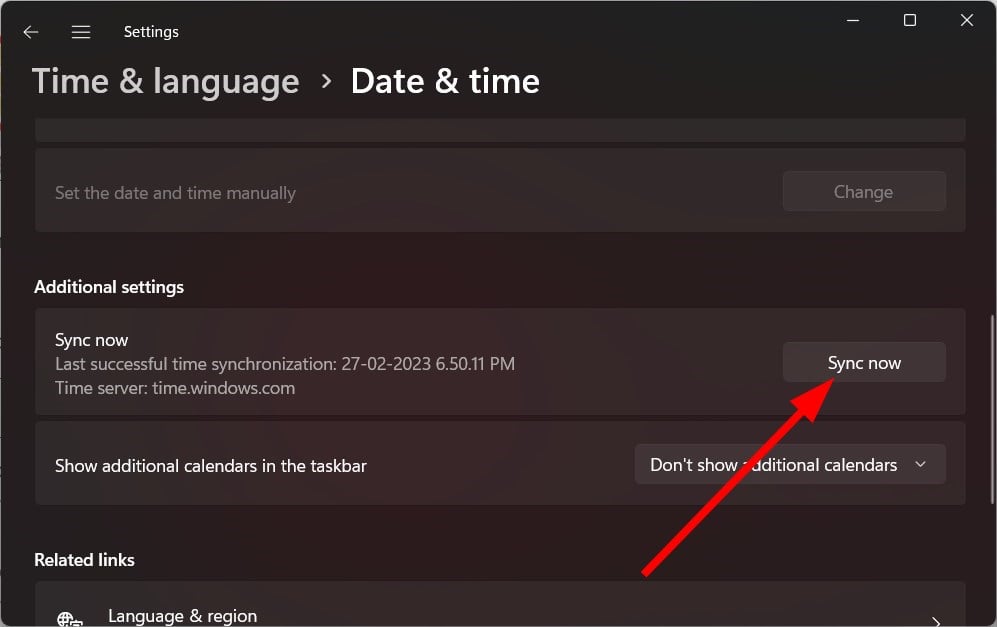Click the Sync now button
This screenshot has width=997, height=627.
point(864,362)
